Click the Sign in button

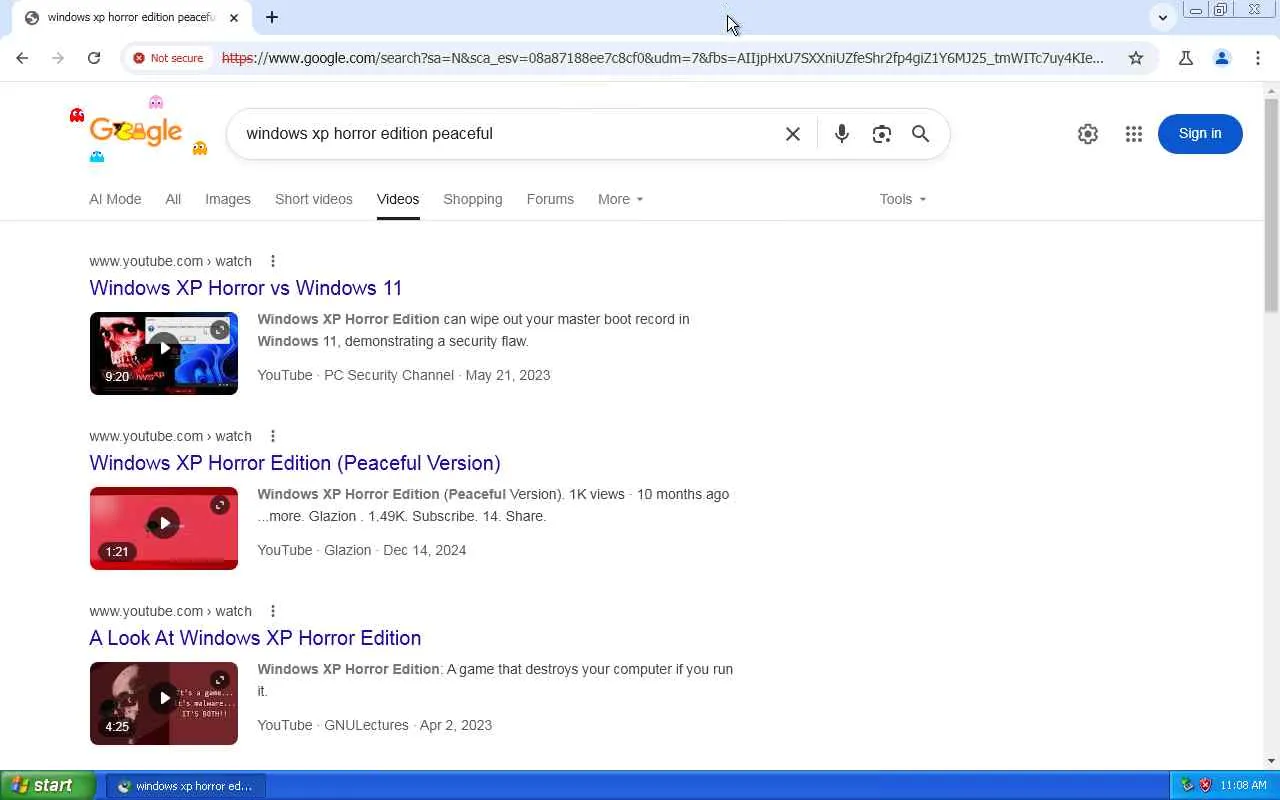tap(1200, 134)
